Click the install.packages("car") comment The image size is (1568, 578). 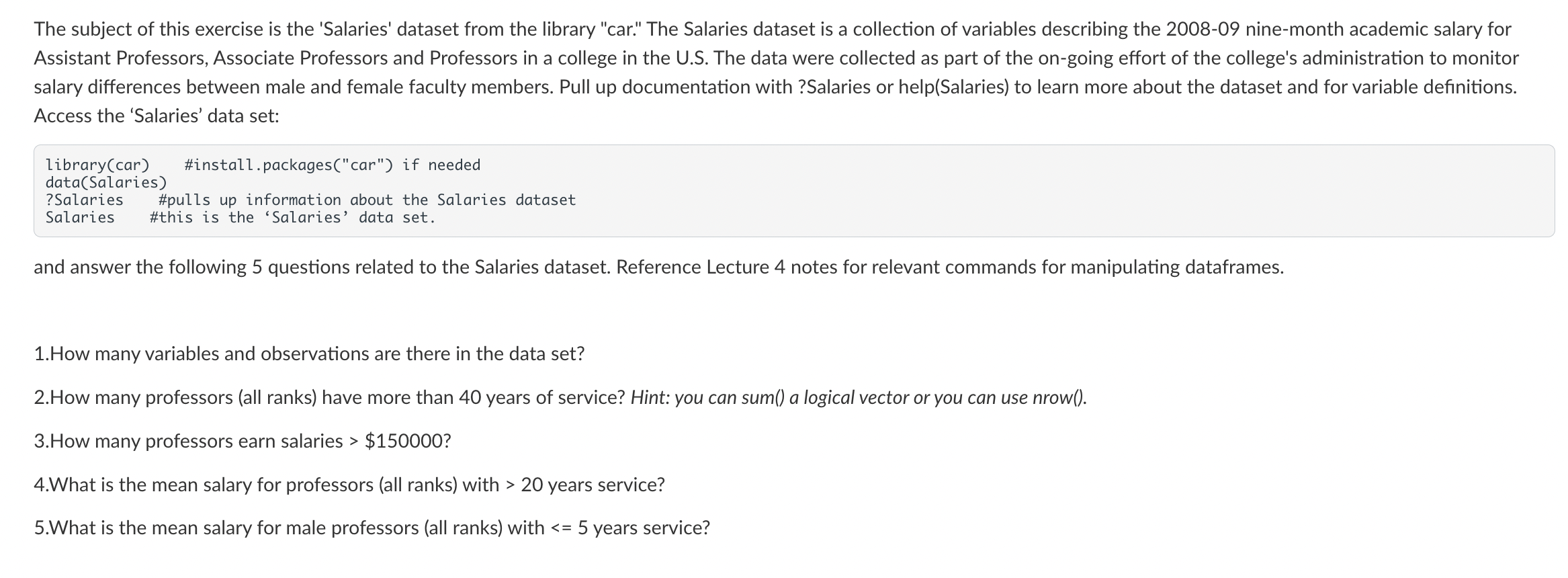[332, 165]
